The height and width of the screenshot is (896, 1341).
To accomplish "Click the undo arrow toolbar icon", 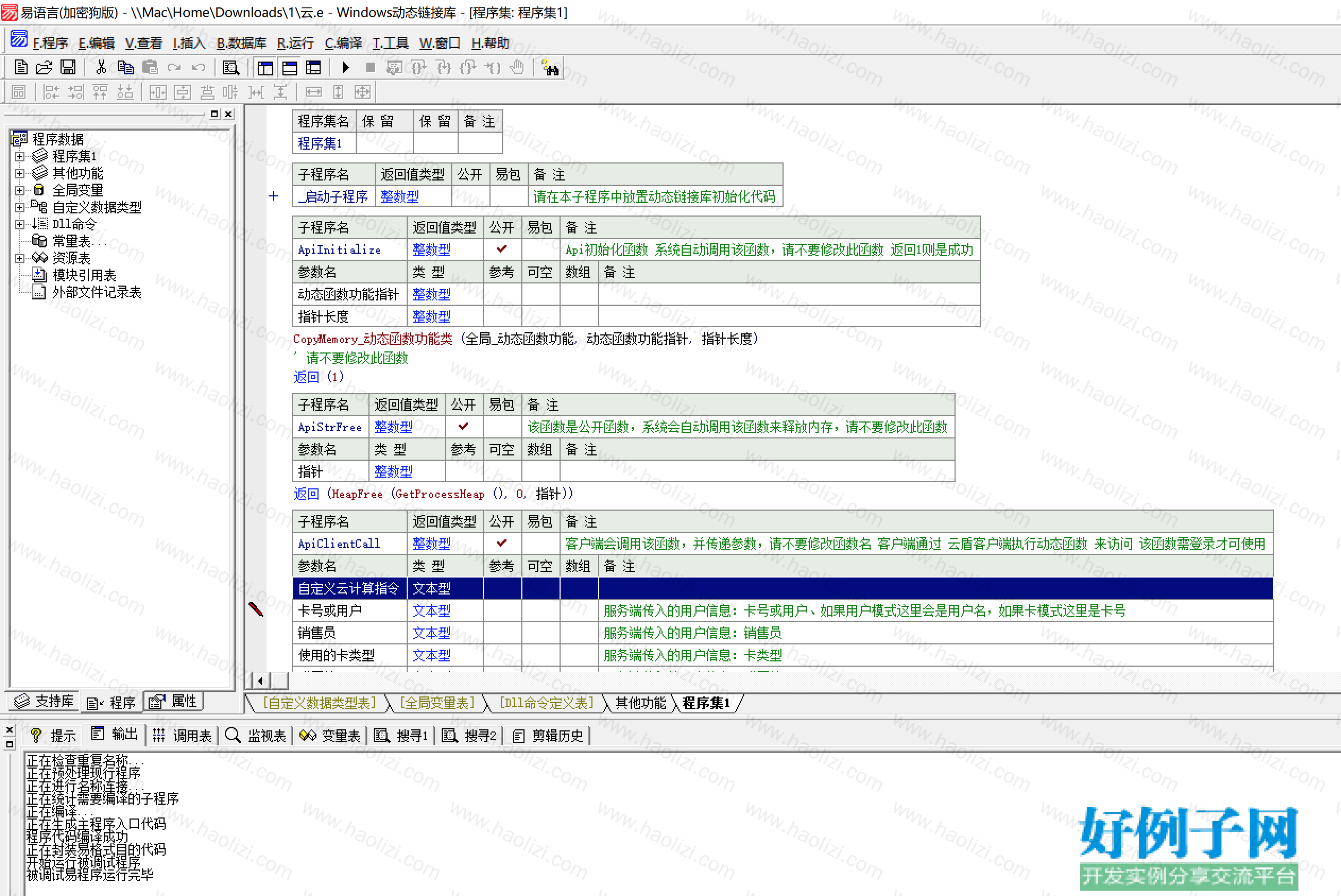I will click(x=198, y=67).
